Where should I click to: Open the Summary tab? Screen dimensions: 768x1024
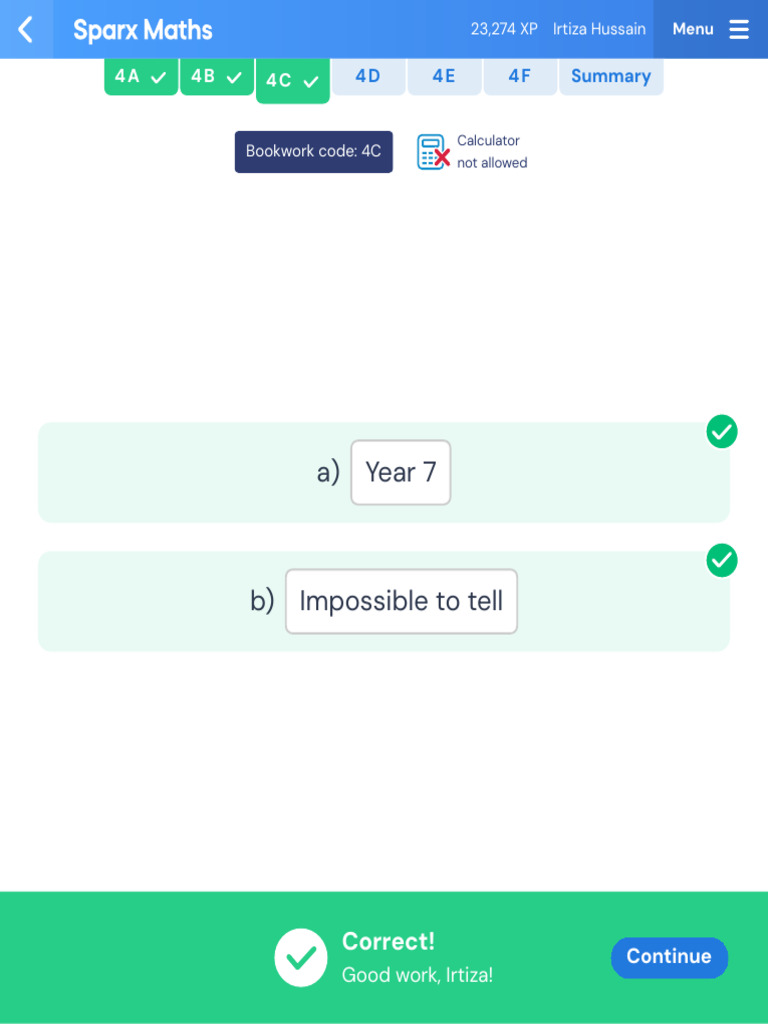click(x=610, y=76)
